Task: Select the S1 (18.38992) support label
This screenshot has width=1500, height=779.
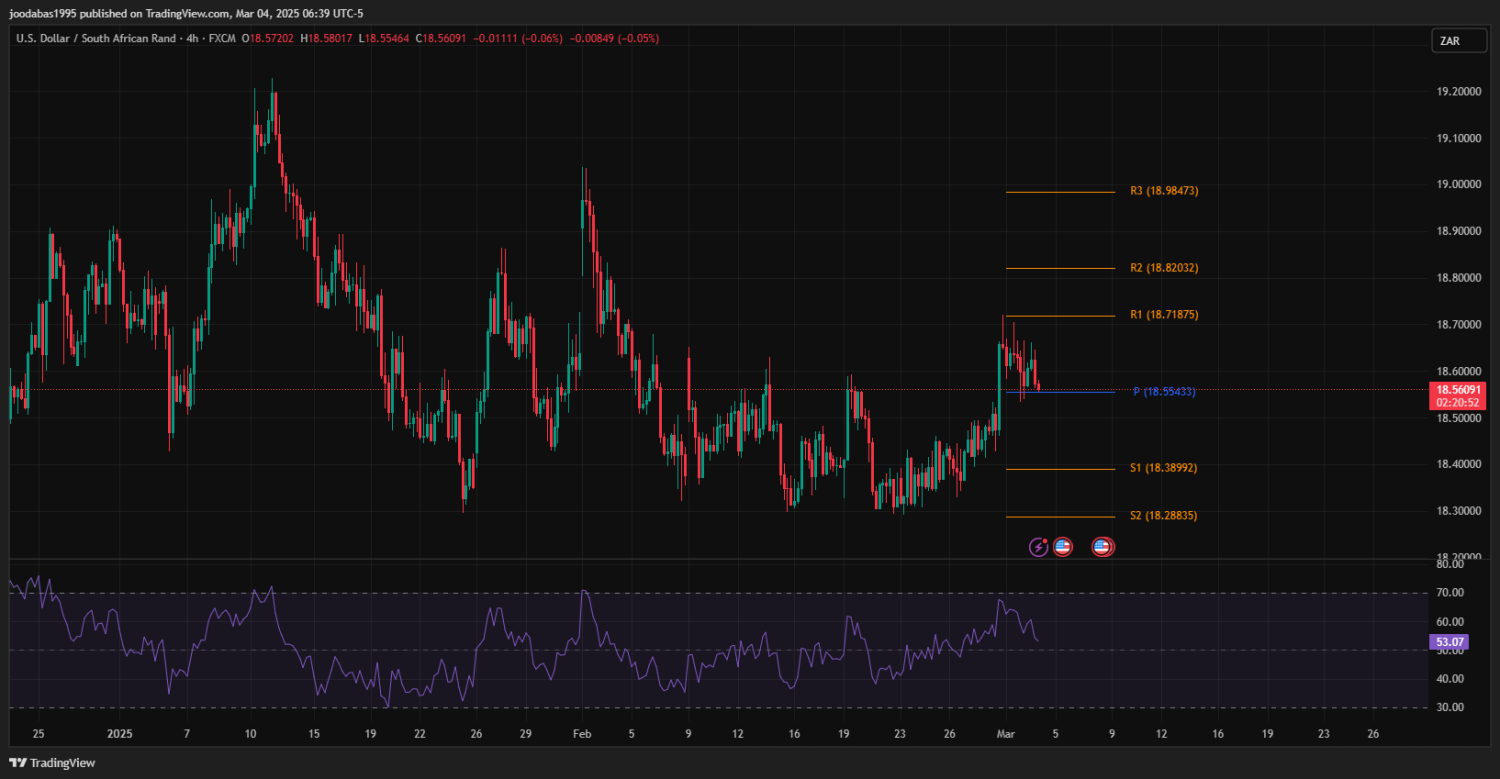Action: (x=1164, y=468)
